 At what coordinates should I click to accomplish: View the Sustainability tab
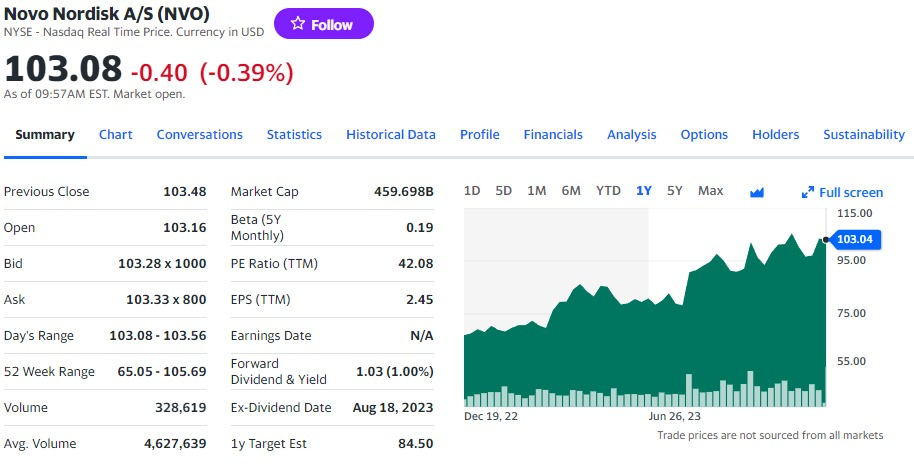tap(864, 135)
